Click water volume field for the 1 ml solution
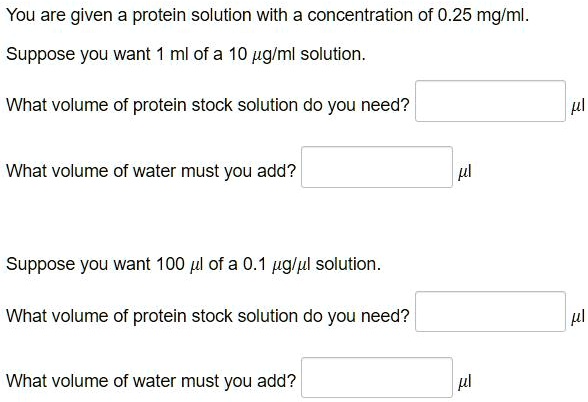This screenshot has height=402, width=588. pos(377,167)
